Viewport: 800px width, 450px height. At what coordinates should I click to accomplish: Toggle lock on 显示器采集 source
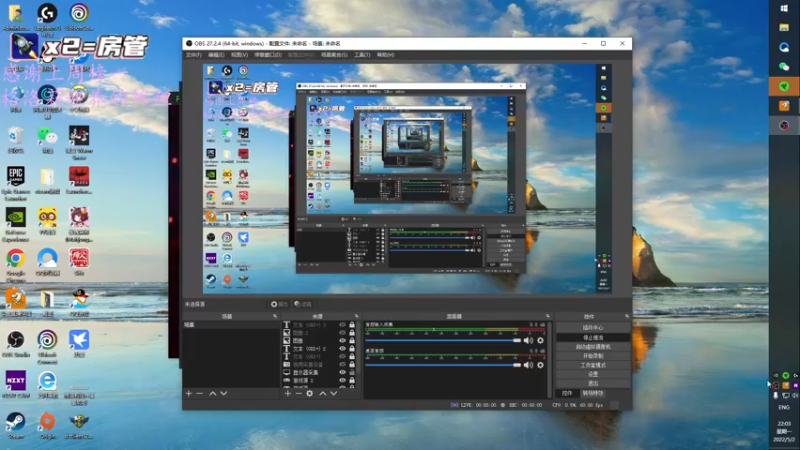(x=352, y=372)
